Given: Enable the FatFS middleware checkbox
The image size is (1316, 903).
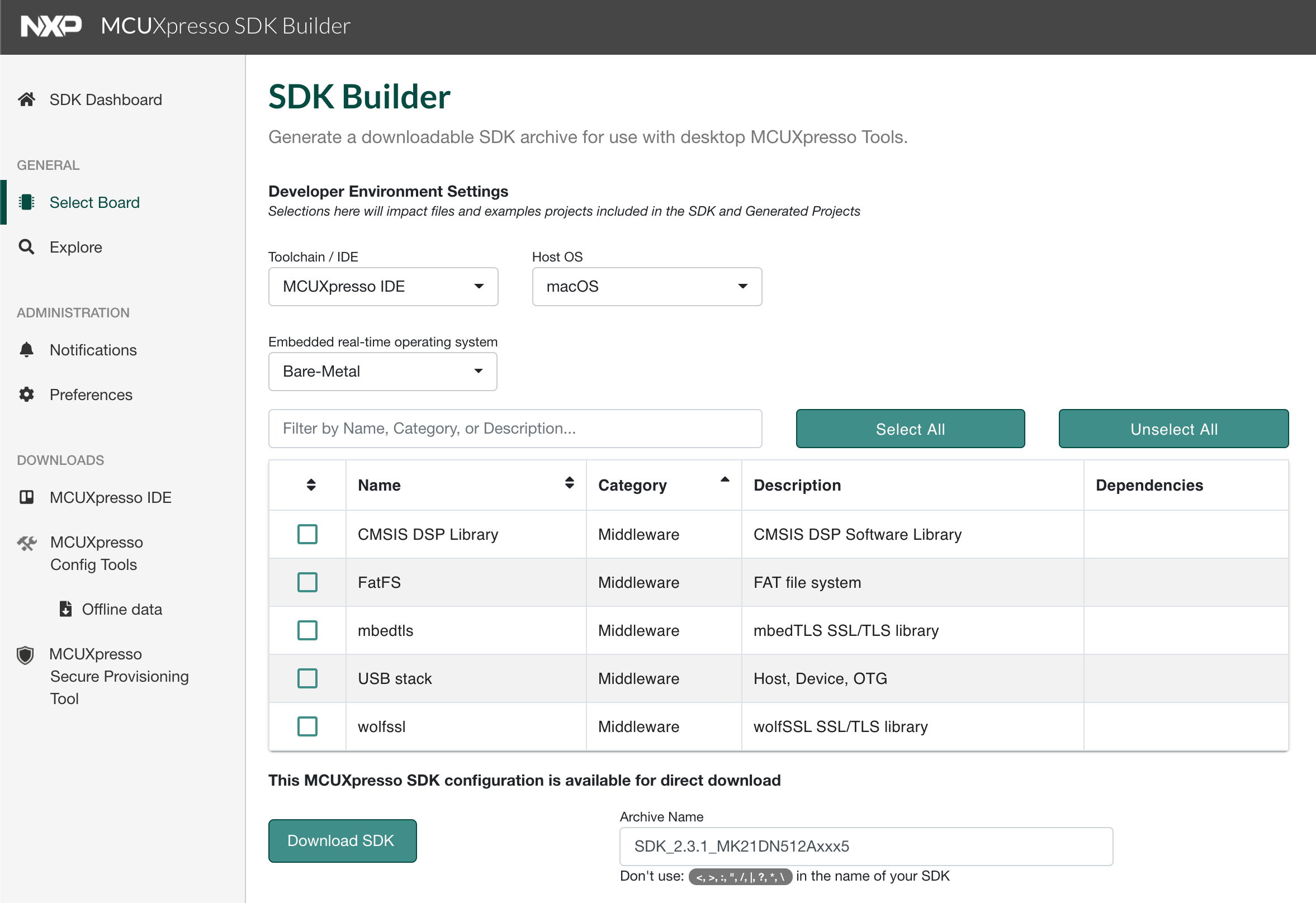Looking at the screenshot, I should 307,582.
